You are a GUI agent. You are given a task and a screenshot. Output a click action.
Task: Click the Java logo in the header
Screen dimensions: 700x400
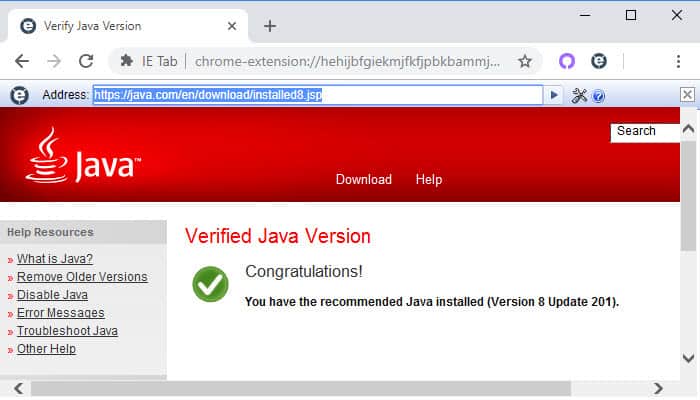coord(83,155)
